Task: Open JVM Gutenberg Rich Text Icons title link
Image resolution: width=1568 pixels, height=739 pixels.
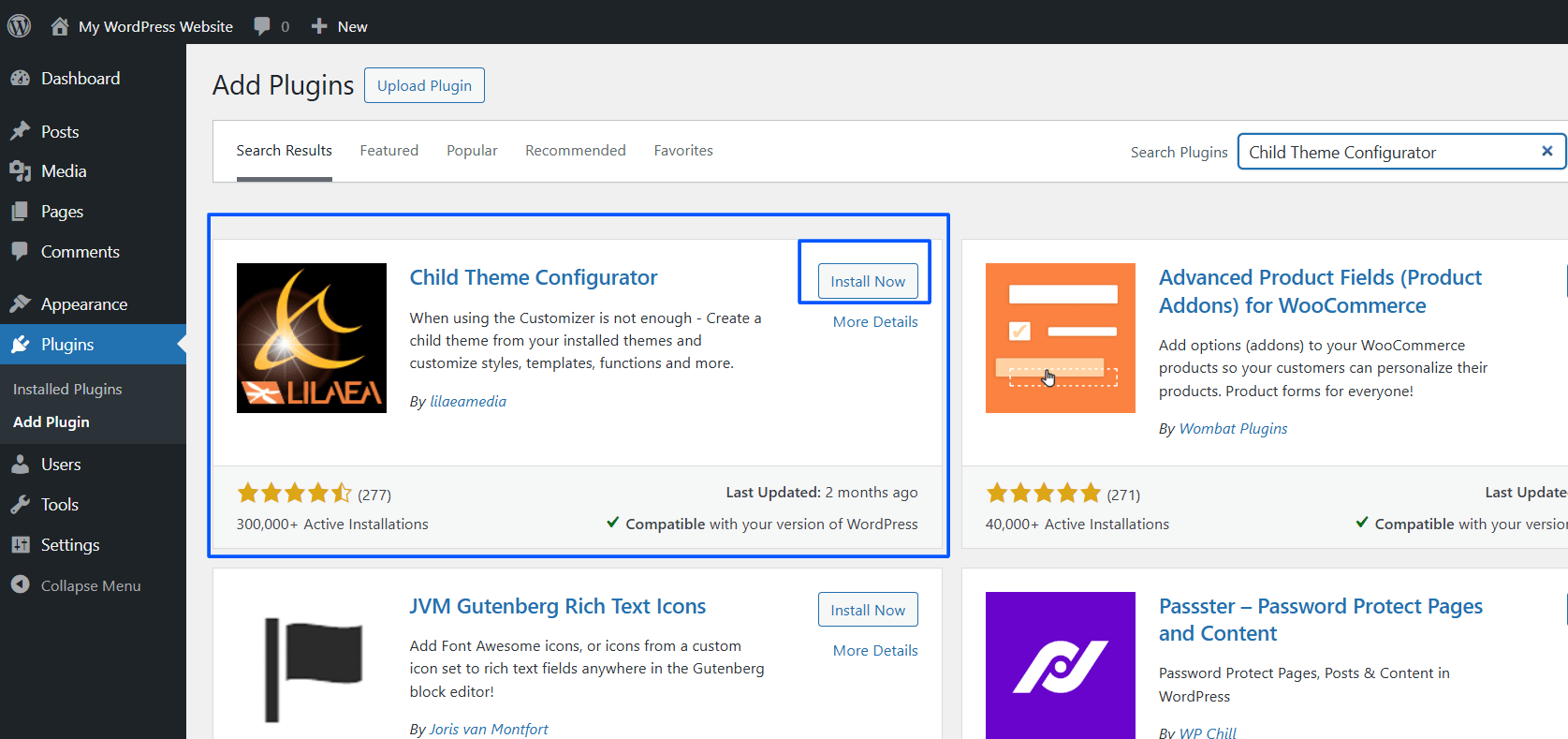Action: coord(558,606)
